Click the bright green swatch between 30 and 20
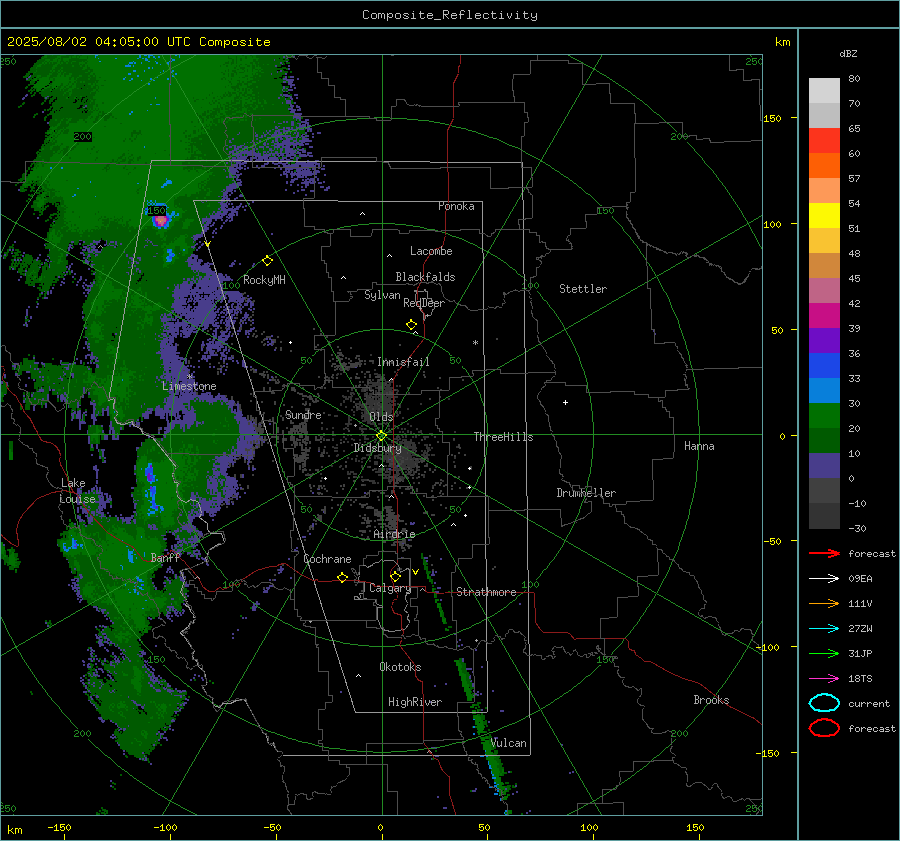 pyautogui.click(x=824, y=416)
